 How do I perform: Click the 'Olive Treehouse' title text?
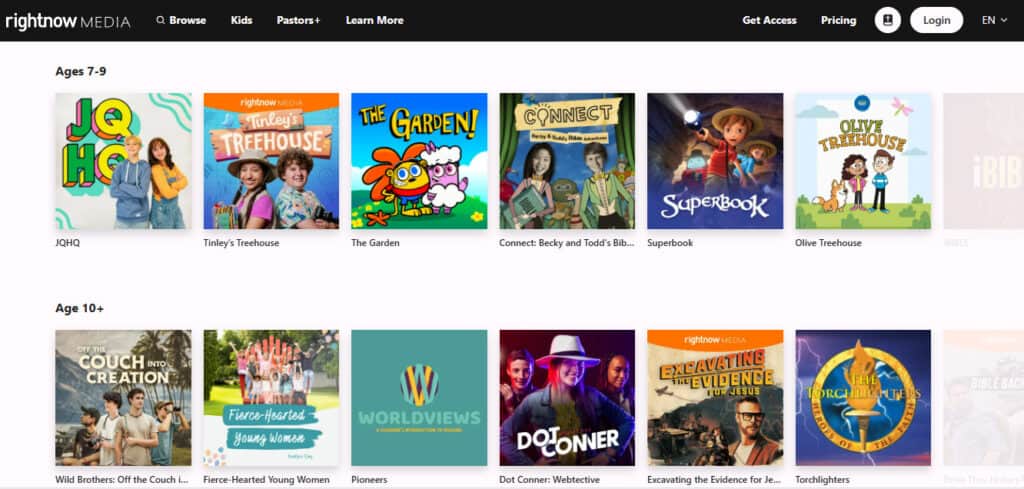[828, 243]
